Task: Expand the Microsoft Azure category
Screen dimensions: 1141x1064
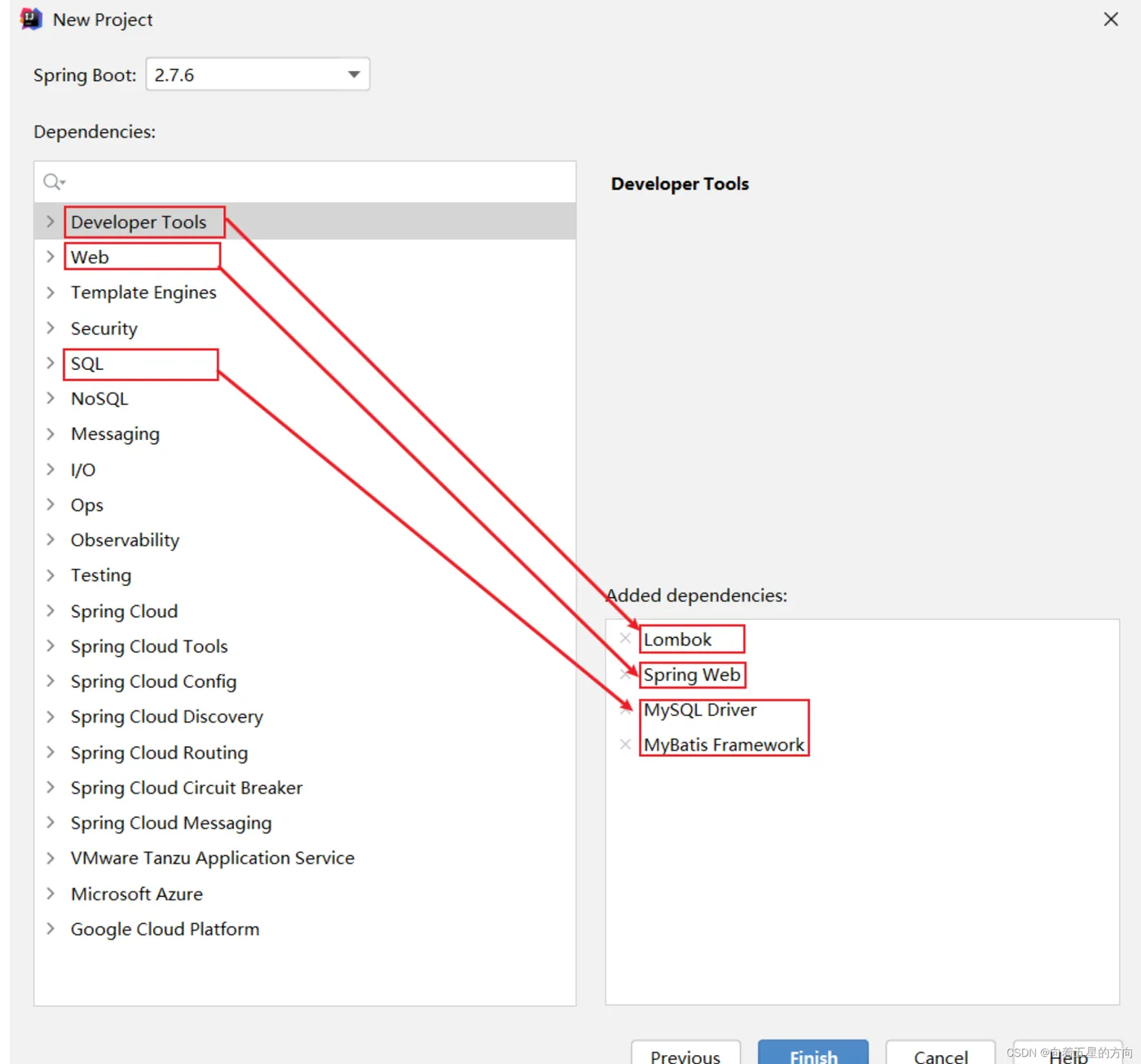Action: (x=51, y=894)
